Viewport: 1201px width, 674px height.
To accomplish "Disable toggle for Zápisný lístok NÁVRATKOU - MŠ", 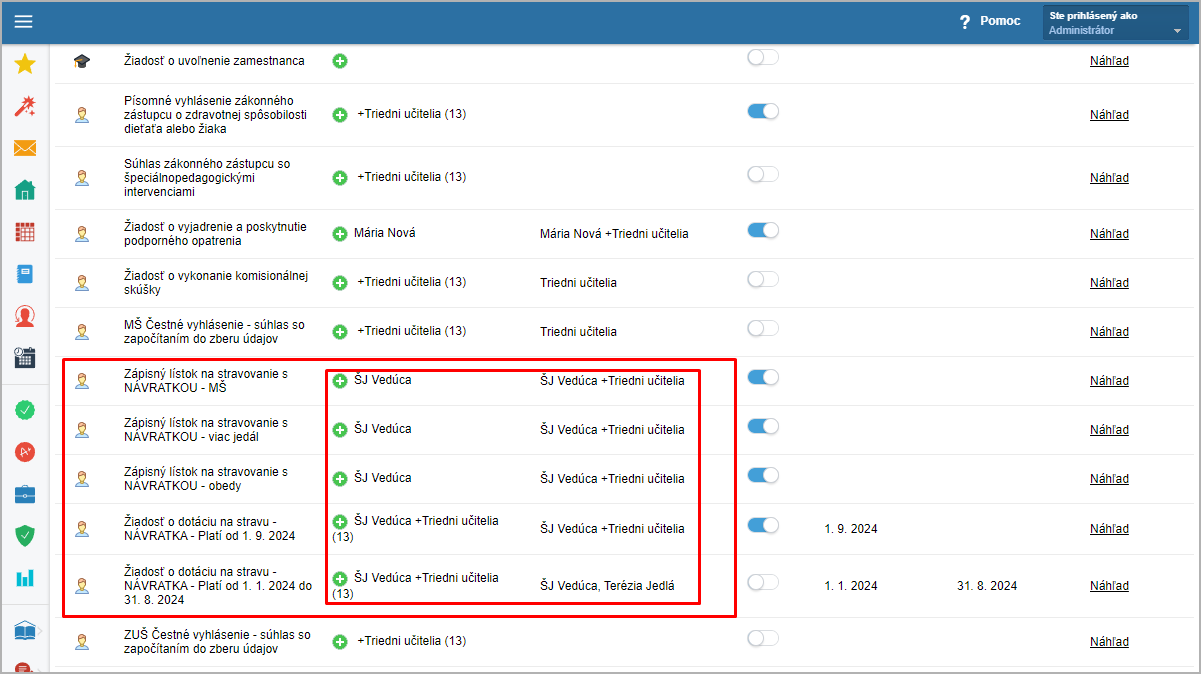I will pyautogui.click(x=762, y=377).
